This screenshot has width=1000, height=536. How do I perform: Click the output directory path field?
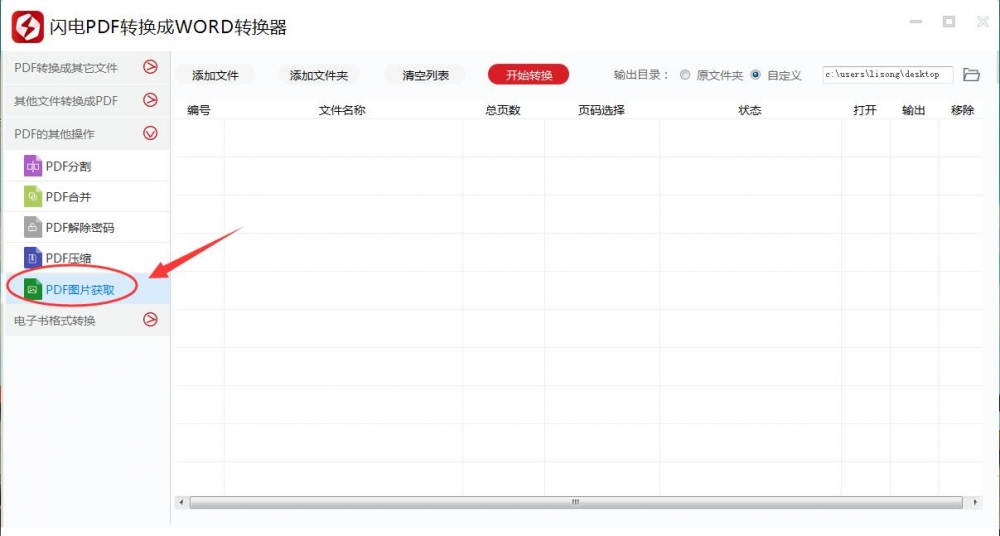[x=887, y=75]
